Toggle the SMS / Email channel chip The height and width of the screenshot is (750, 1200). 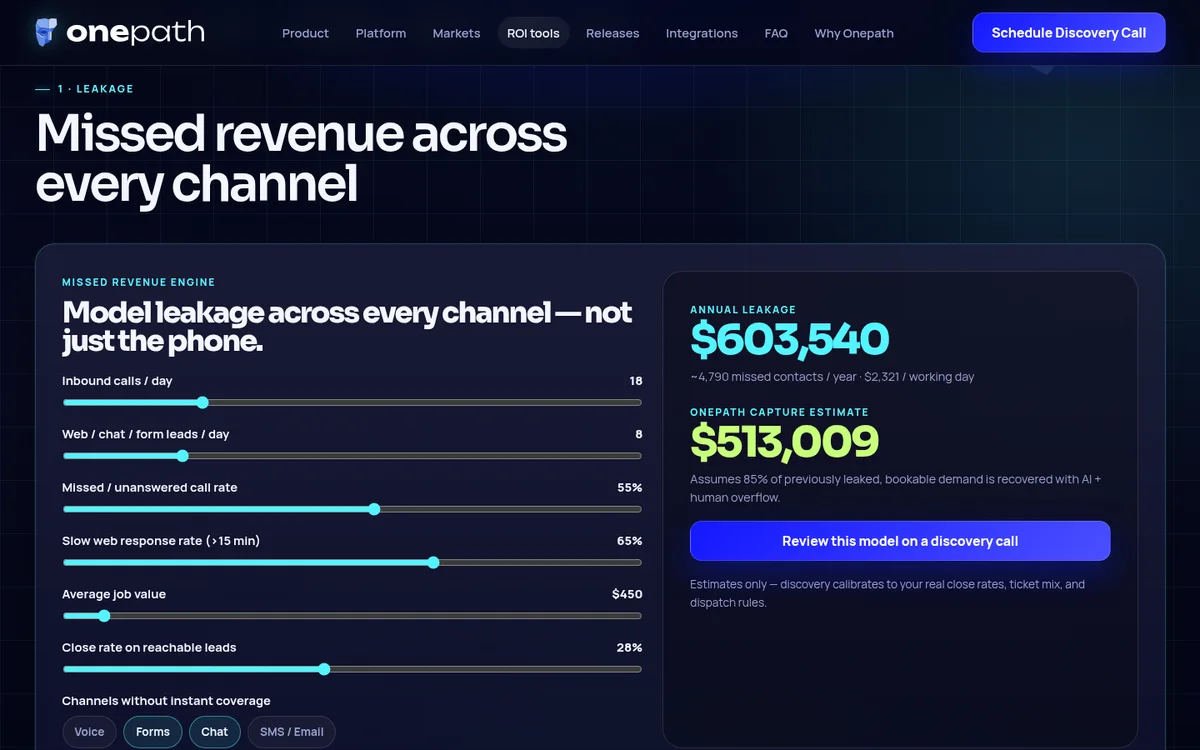click(292, 732)
